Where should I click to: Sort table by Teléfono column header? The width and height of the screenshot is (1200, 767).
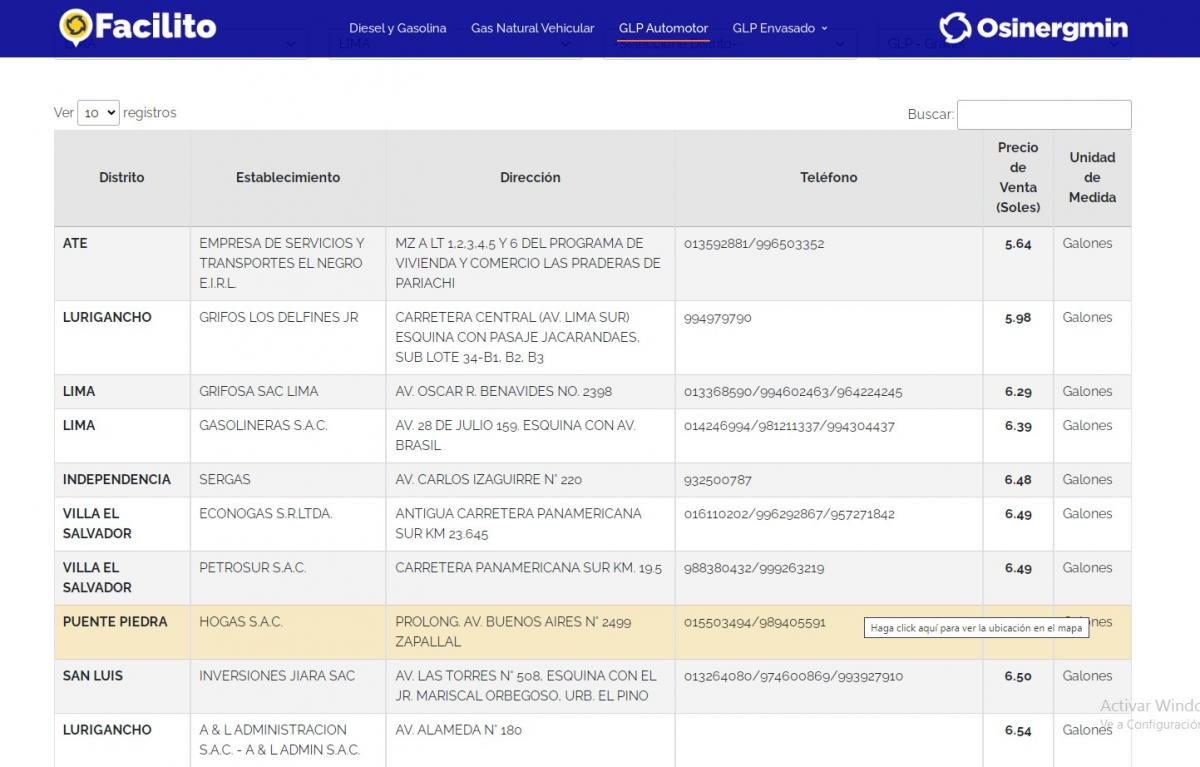pos(829,178)
